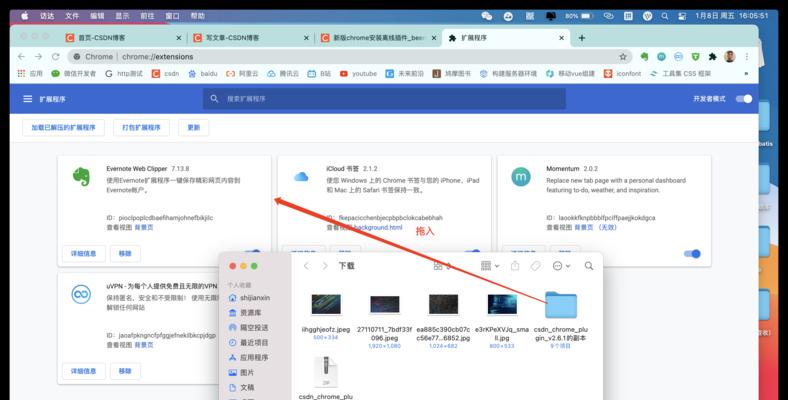The width and height of the screenshot is (788, 400).
Task: Open 详细信息 for the uVPN extension
Action: pos(83,371)
